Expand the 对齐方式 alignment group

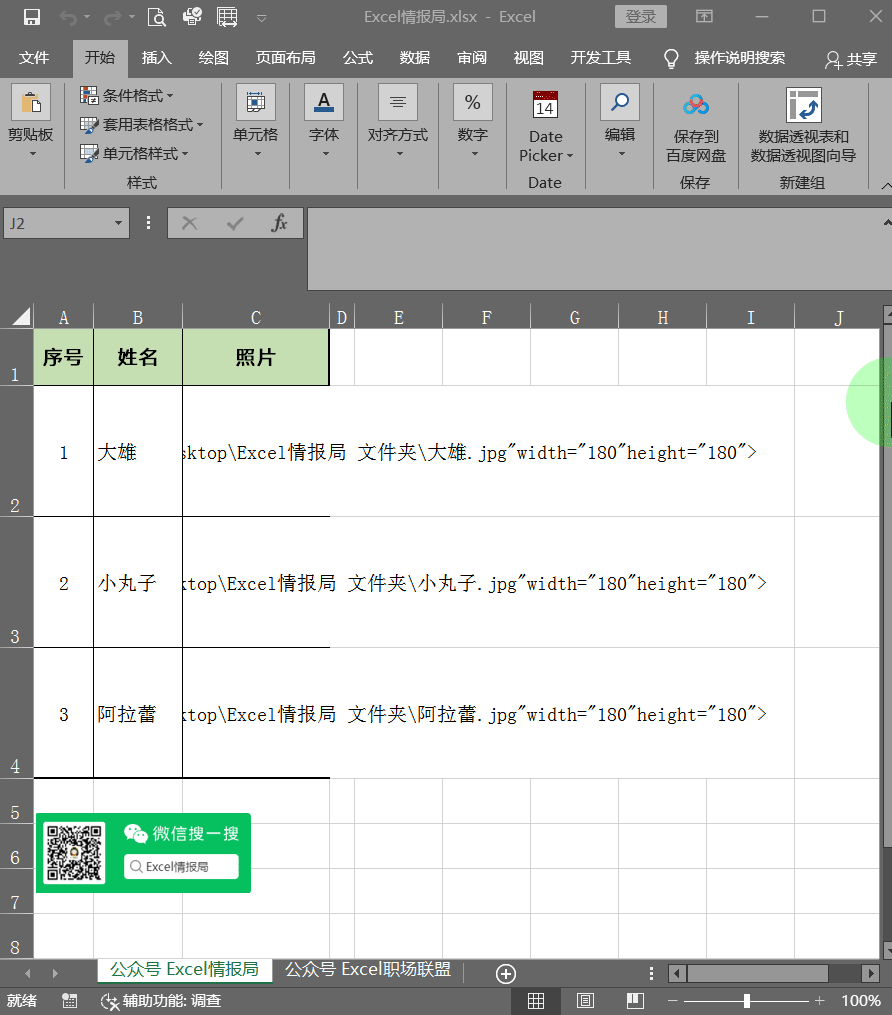pos(397,122)
